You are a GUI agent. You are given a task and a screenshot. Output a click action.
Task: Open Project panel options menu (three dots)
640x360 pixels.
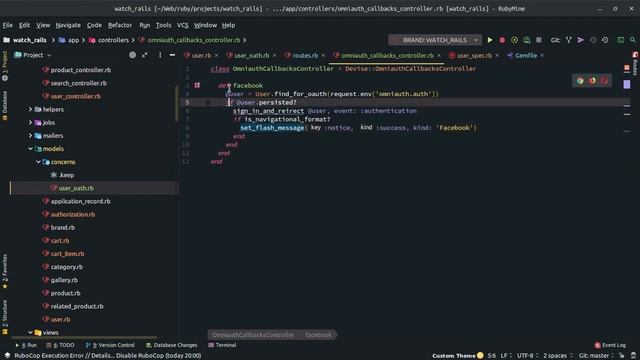(160, 55)
